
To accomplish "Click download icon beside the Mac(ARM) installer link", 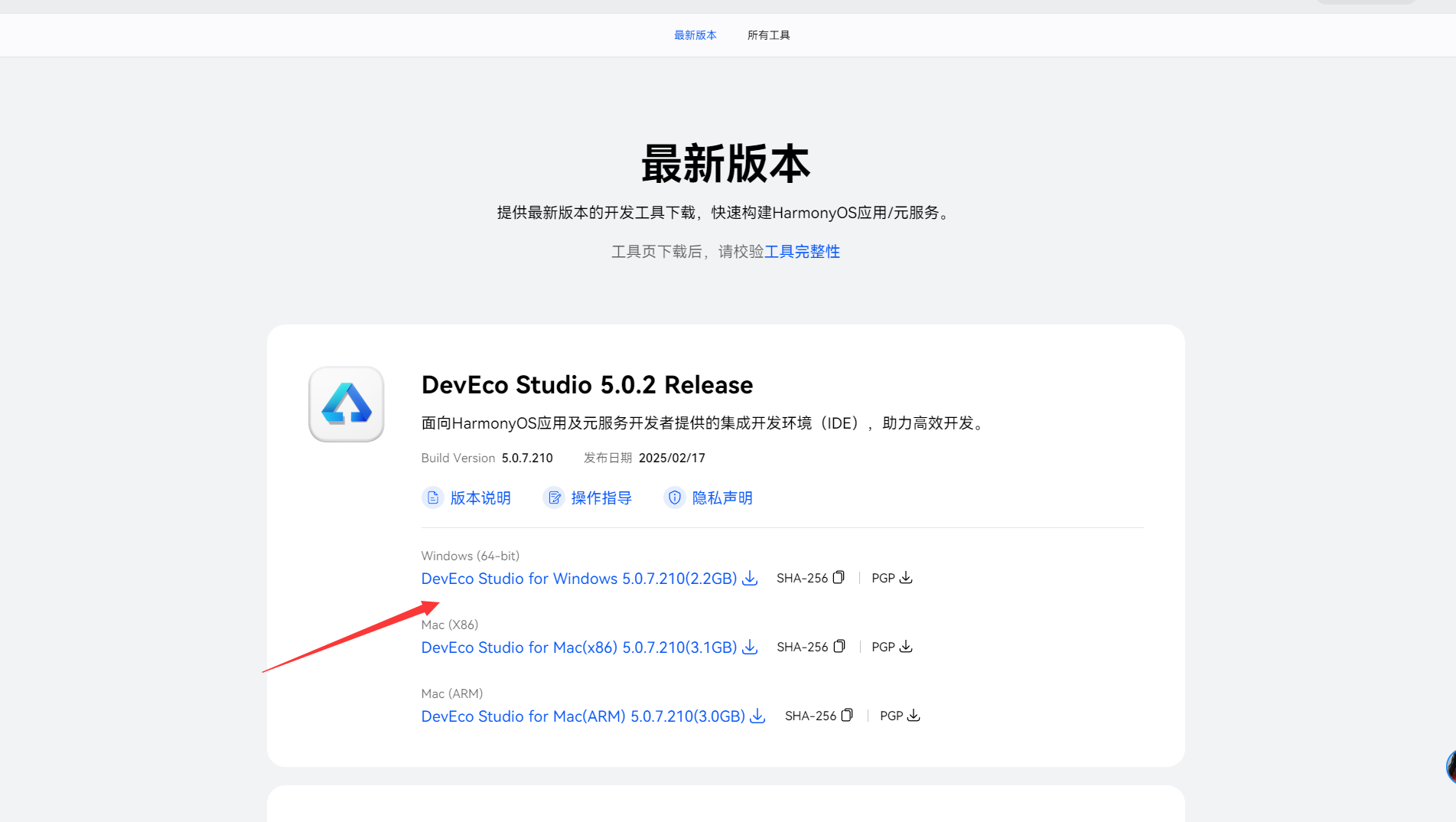I will click(x=757, y=716).
